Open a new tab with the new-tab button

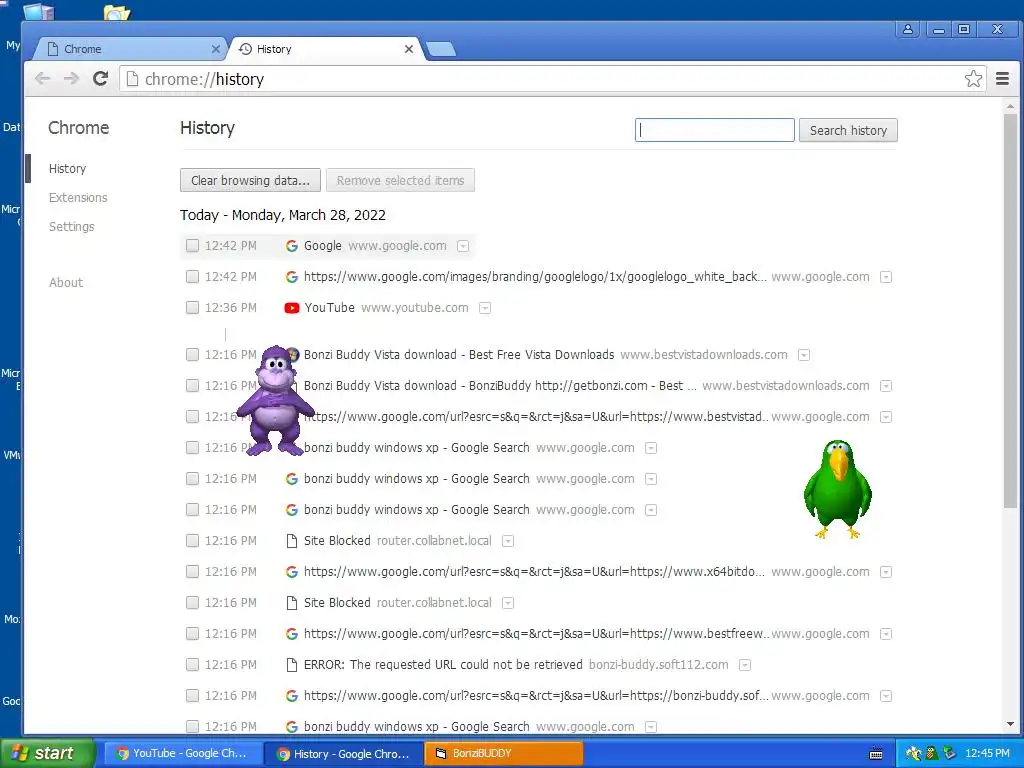pos(441,49)
